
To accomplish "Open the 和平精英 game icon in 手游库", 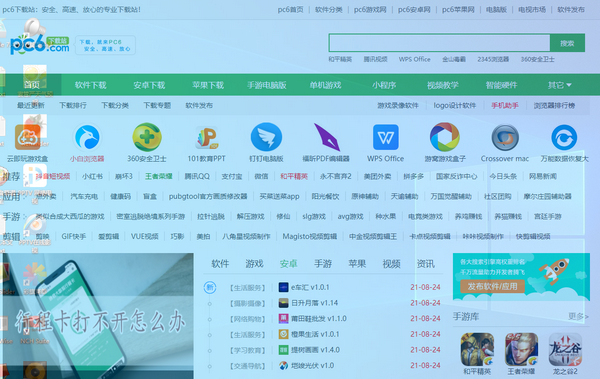I will (x=477, y=349).
